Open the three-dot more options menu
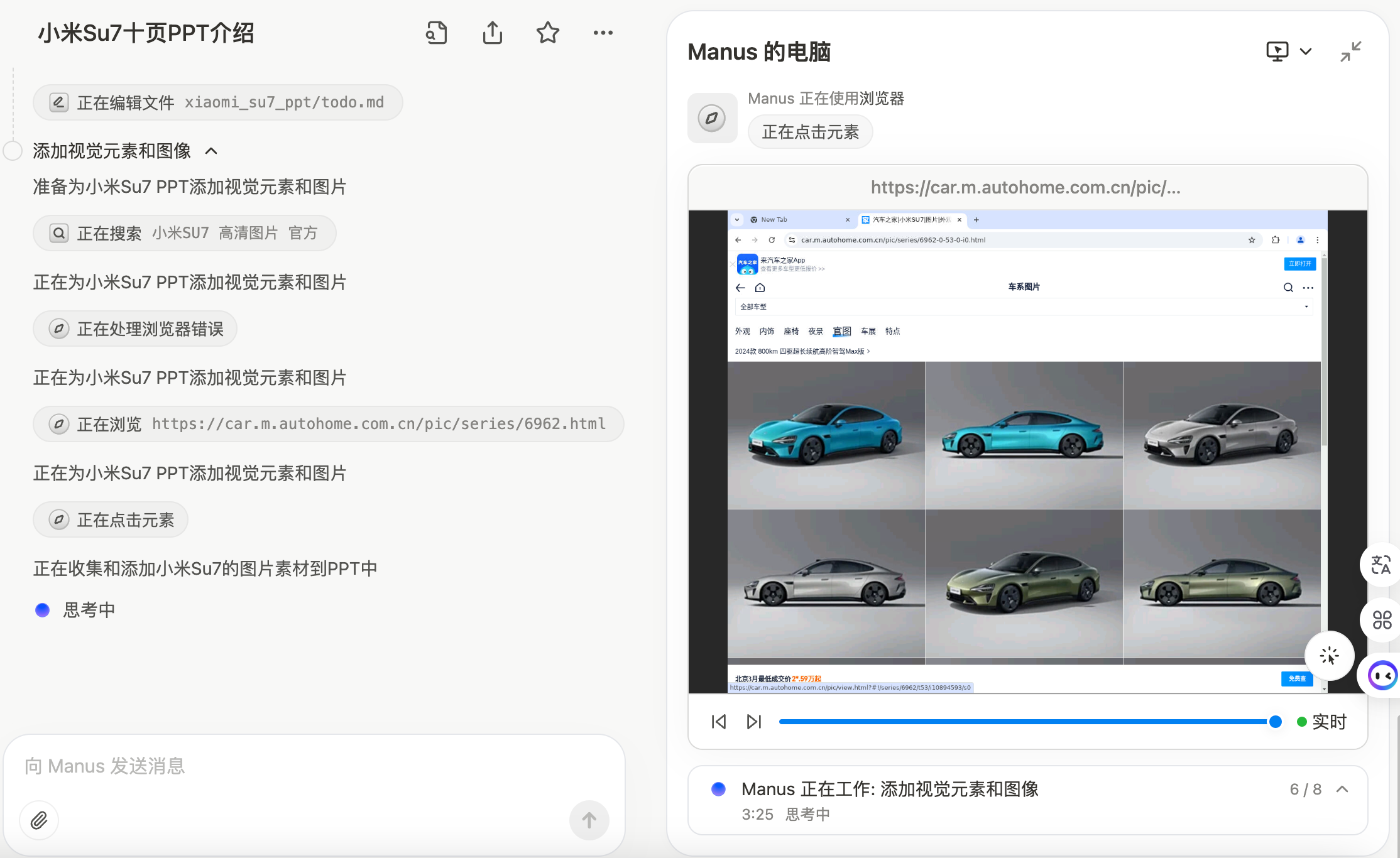 603,33
